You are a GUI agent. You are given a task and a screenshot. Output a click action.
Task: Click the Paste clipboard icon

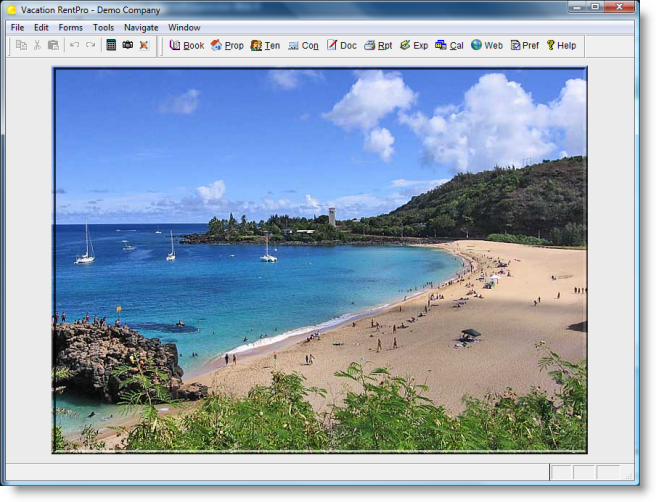(54, 45)
